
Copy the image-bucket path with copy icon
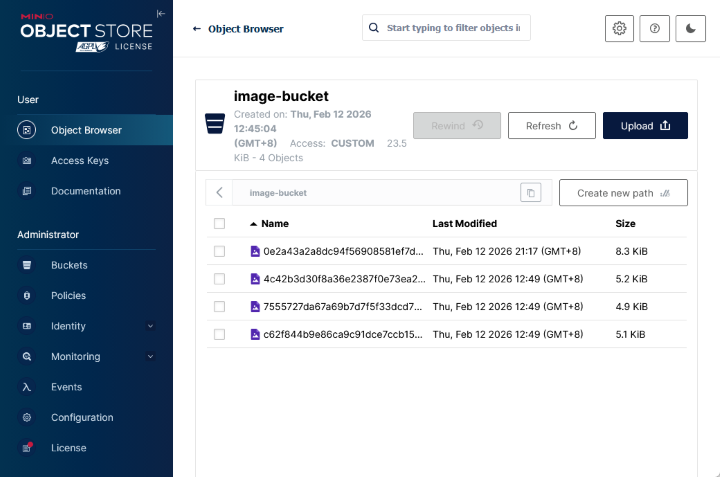pyautogui.click(x=531, y=193)
